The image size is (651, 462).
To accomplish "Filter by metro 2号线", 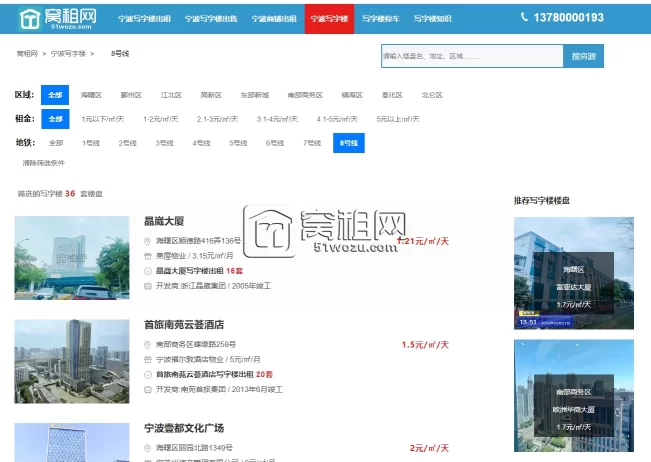I will point(127,143).
